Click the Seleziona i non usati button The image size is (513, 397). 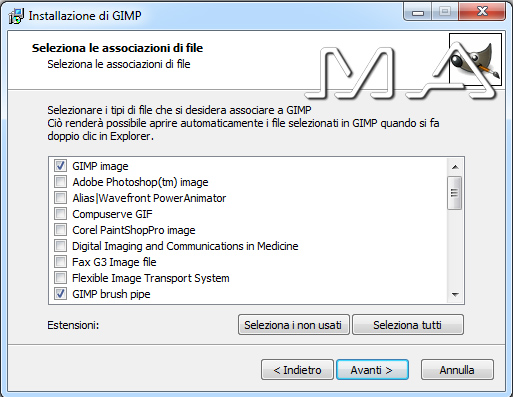coord(294,325)
